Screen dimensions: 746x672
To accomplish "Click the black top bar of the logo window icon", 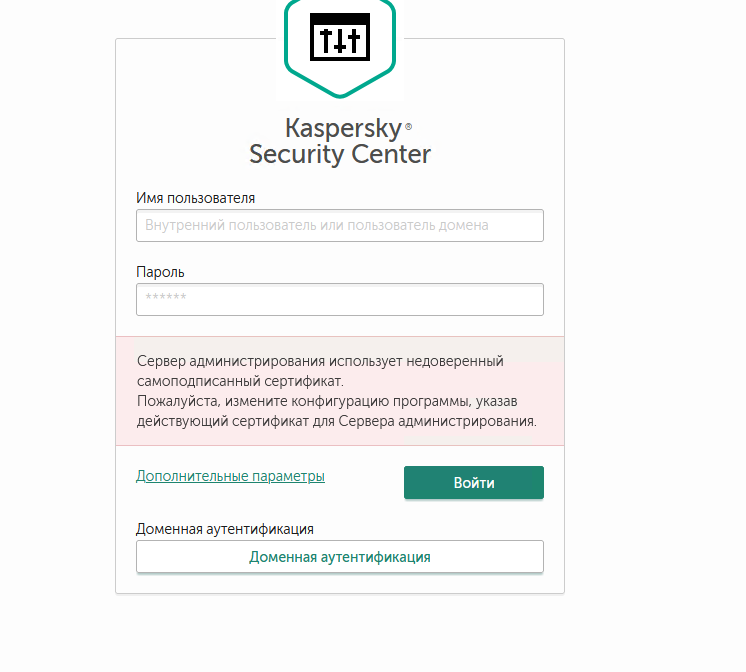I will click(x=340, y=20).
